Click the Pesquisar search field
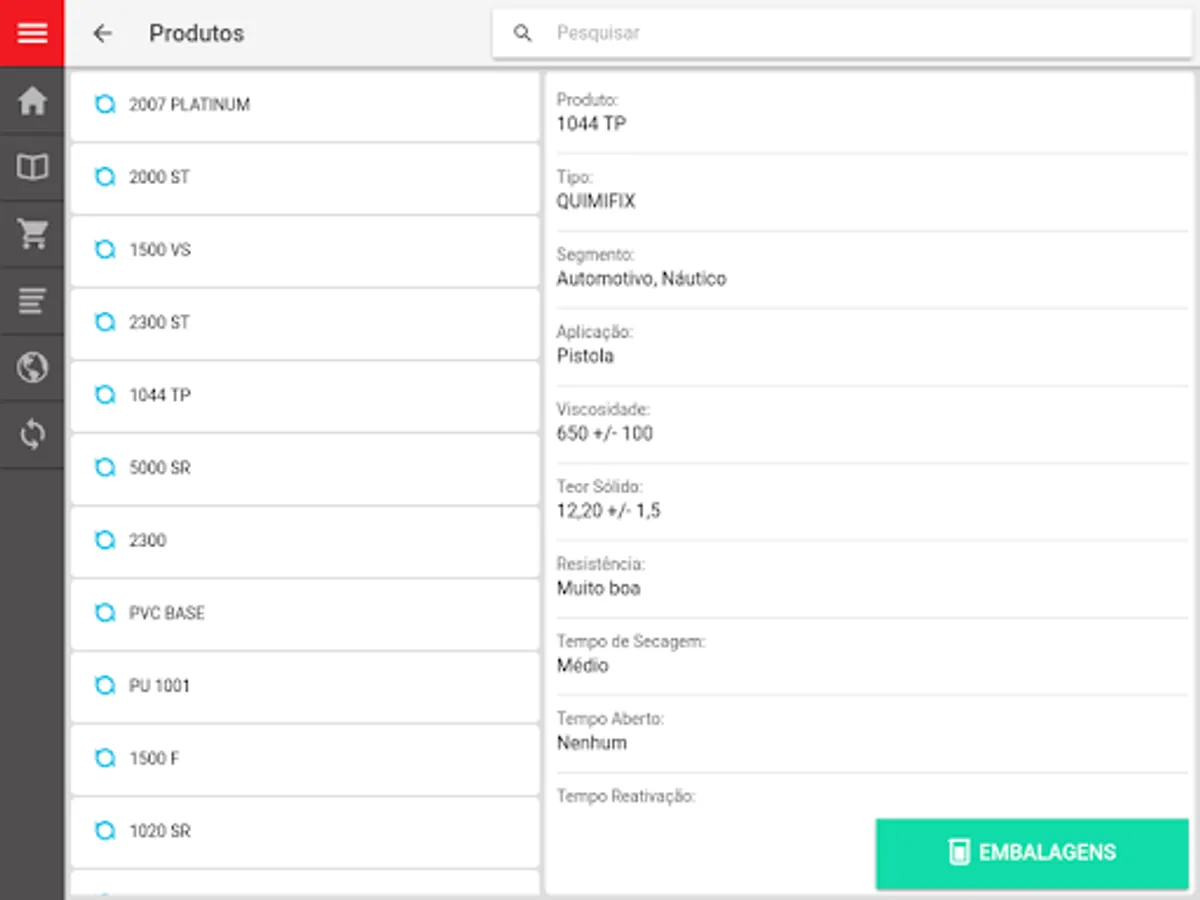Screen dimensions: 1200x900 point(860,33)
